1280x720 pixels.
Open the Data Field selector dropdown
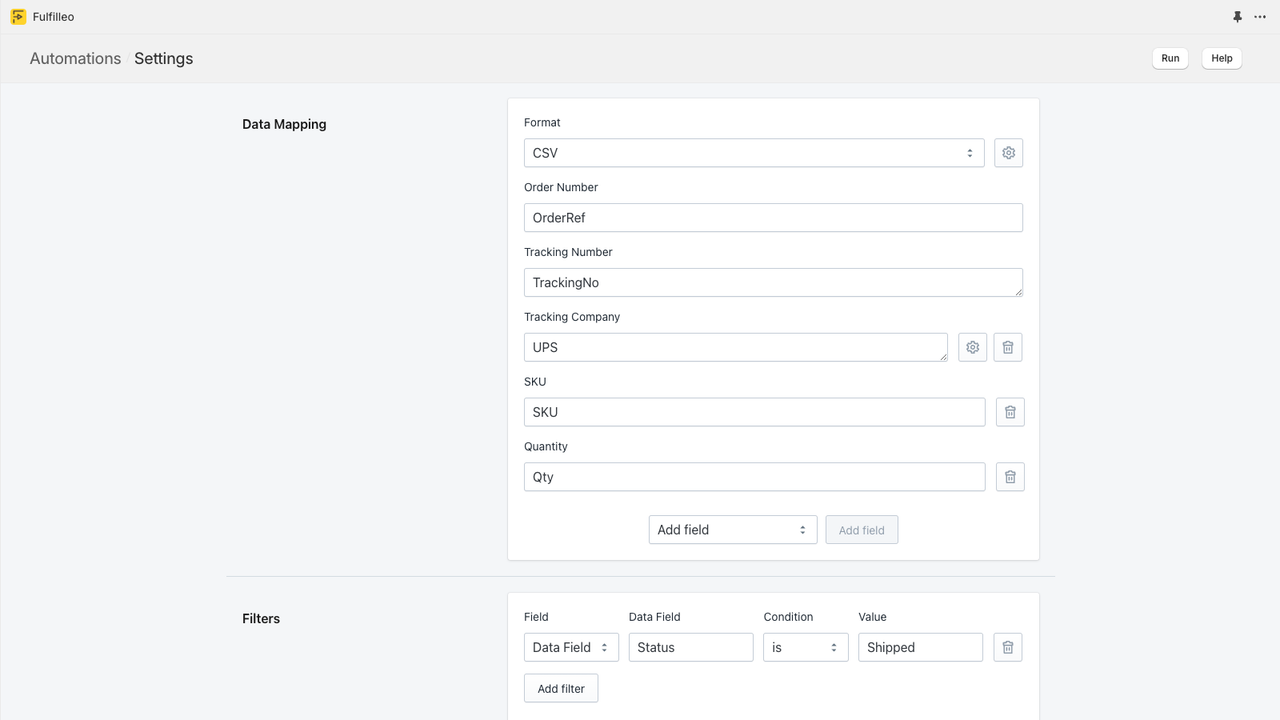pyautogui.click(x=571, y=647)
